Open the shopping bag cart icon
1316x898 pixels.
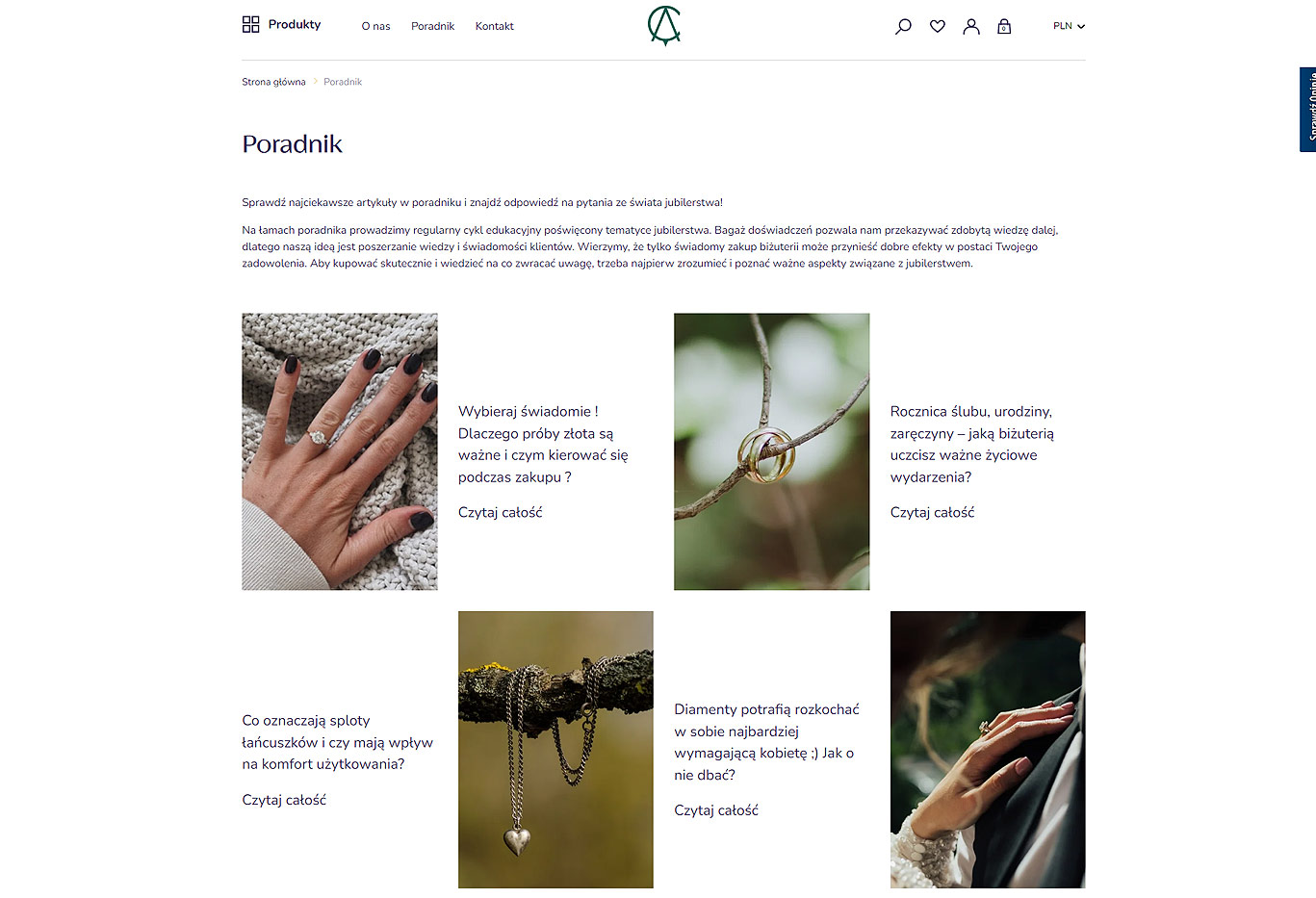pos(1004,26)
